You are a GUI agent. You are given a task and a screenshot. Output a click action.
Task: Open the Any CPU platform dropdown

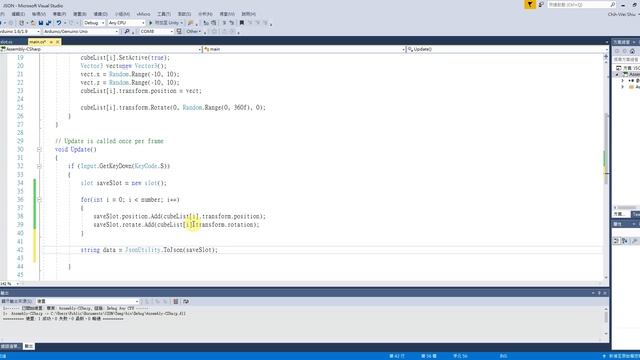pyautogui.click(x=126, y=23)
